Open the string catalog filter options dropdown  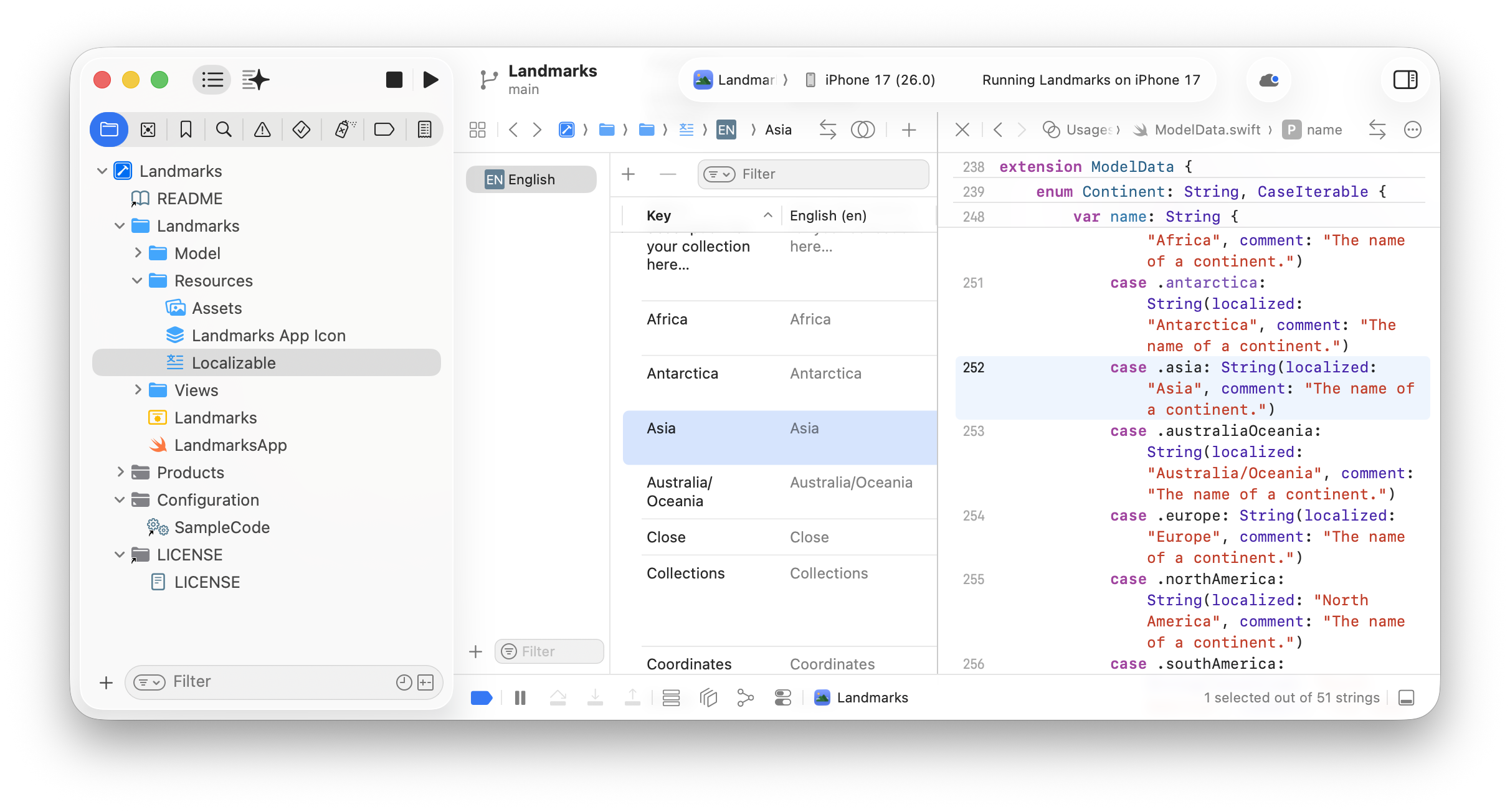coord(719,174)
